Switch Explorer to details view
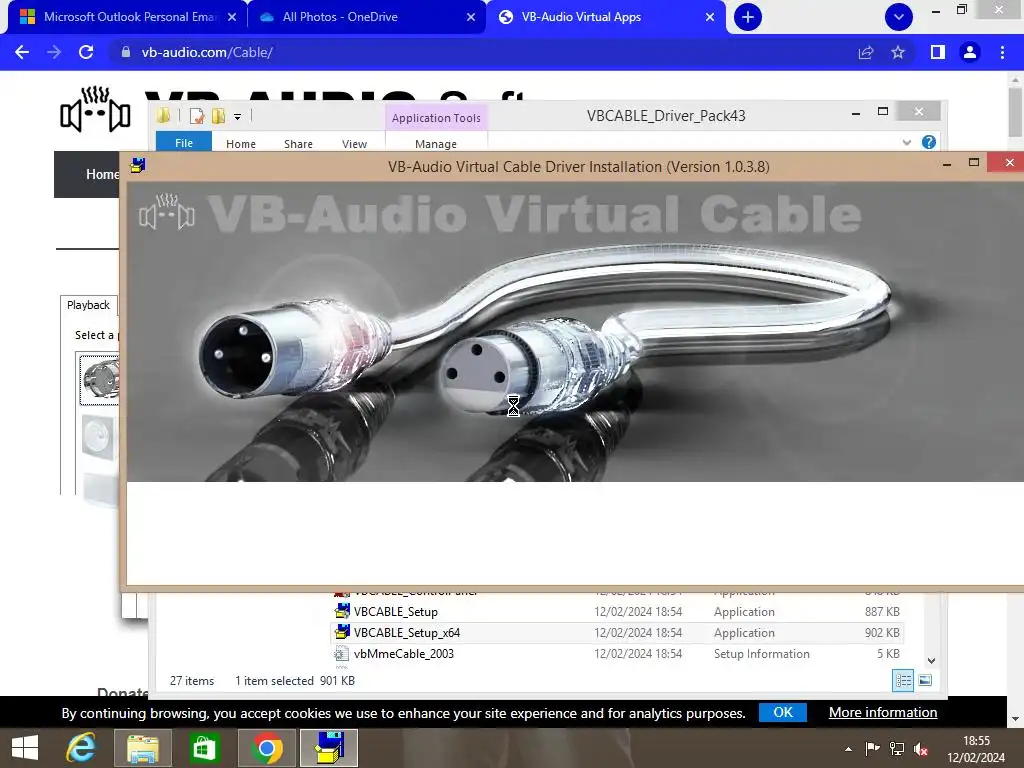This screenshot has width=1024, height=768. point(903,680)
